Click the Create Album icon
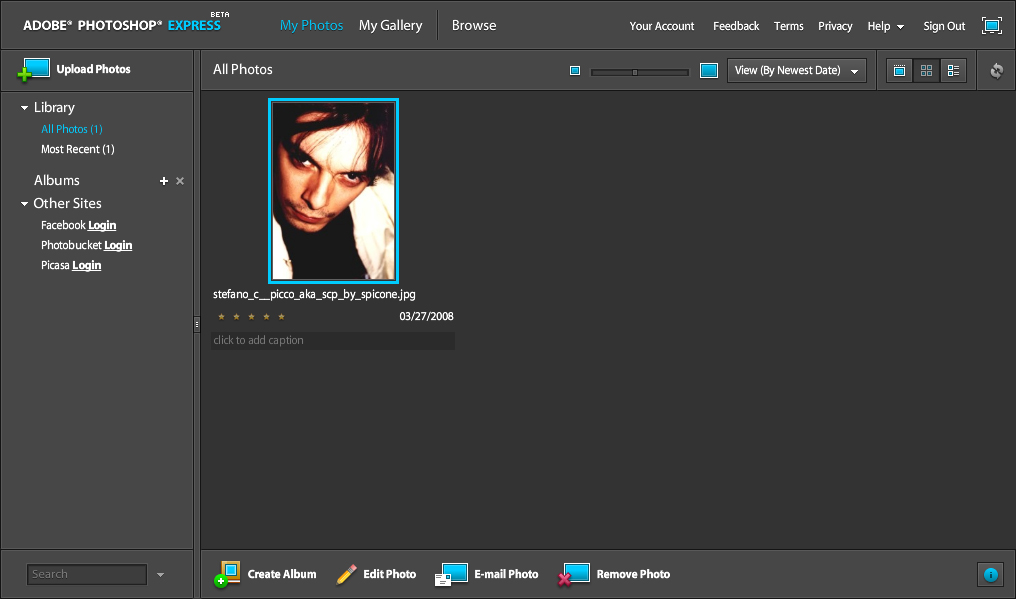The height and width of the screenshot is (599, 1016). click(227, 574)
